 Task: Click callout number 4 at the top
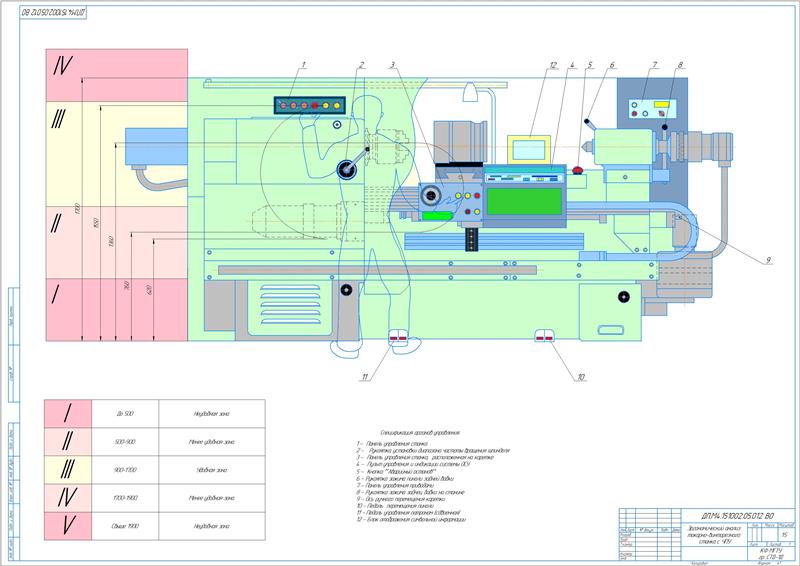572,65
